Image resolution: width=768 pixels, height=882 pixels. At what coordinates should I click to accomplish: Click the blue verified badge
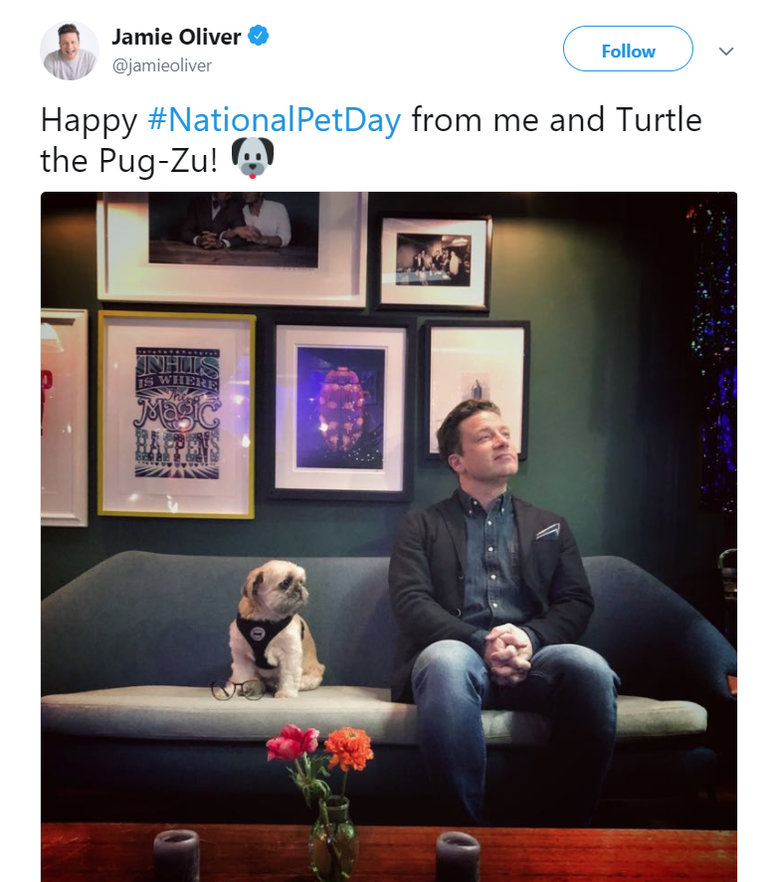258,37
